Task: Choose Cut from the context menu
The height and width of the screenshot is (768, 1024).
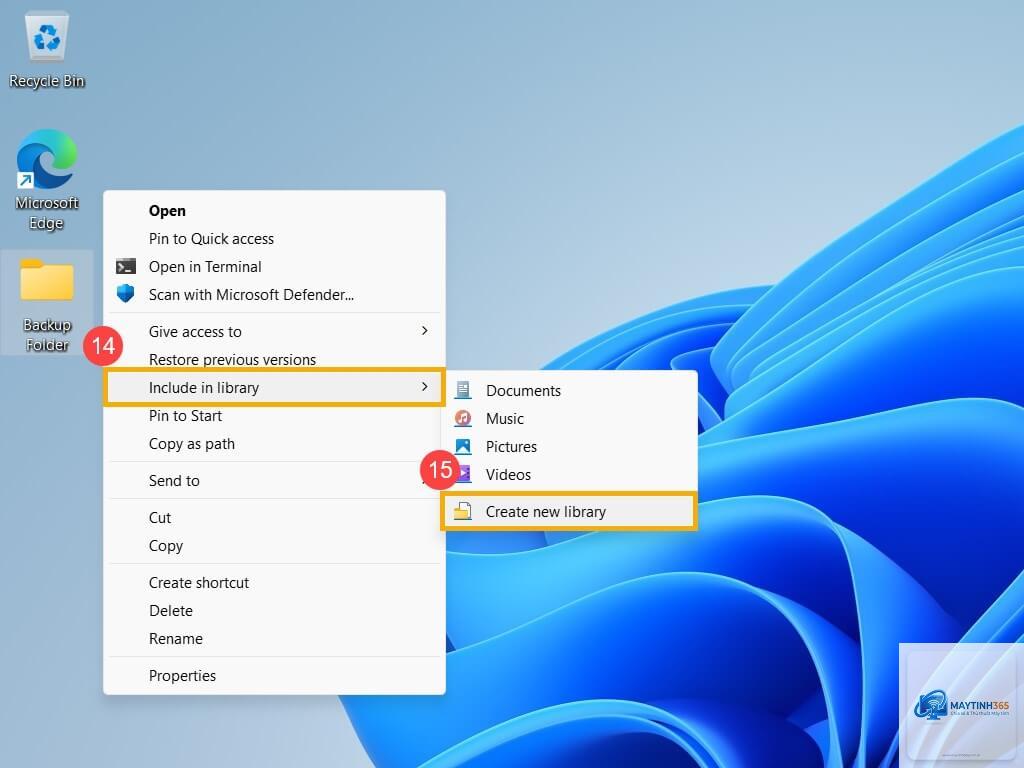Action: tap(274, 518)
